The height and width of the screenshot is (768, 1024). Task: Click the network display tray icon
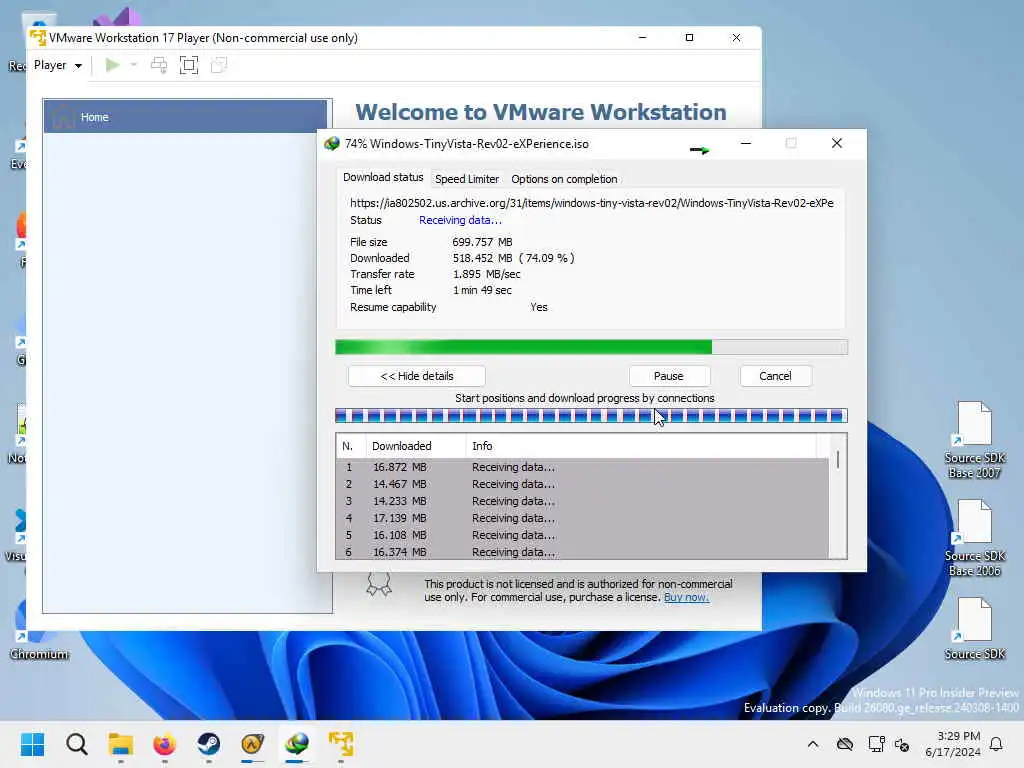(x=876, y=744)
